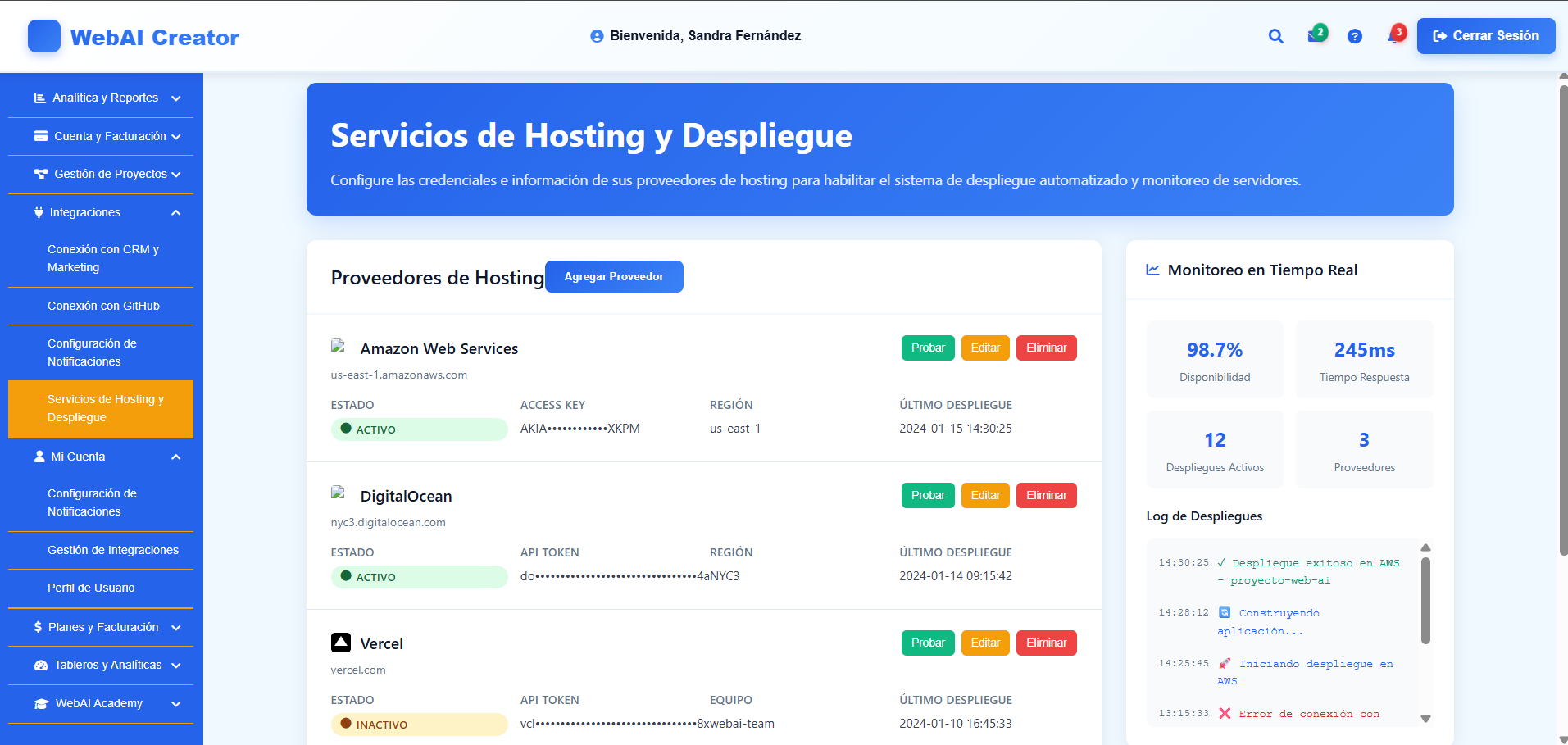Image resolution: width=1568 pixels, height=745 pixels.
Task: Test Vercel with Probar button
Action: coord(928,643)
